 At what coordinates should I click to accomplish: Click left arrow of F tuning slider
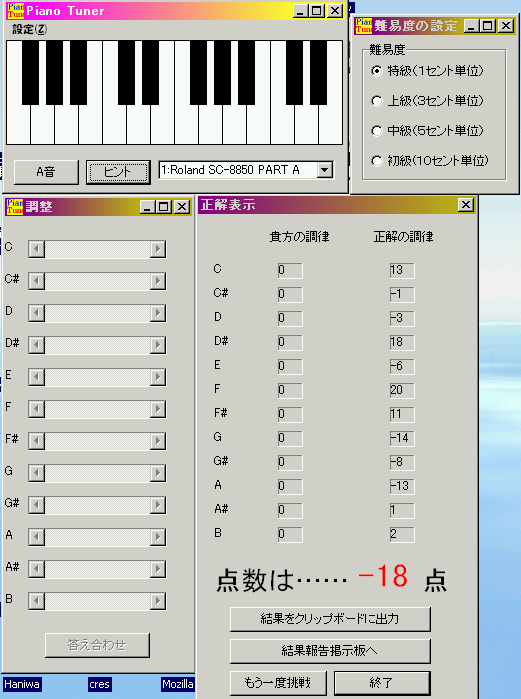[x=37, y=409]
